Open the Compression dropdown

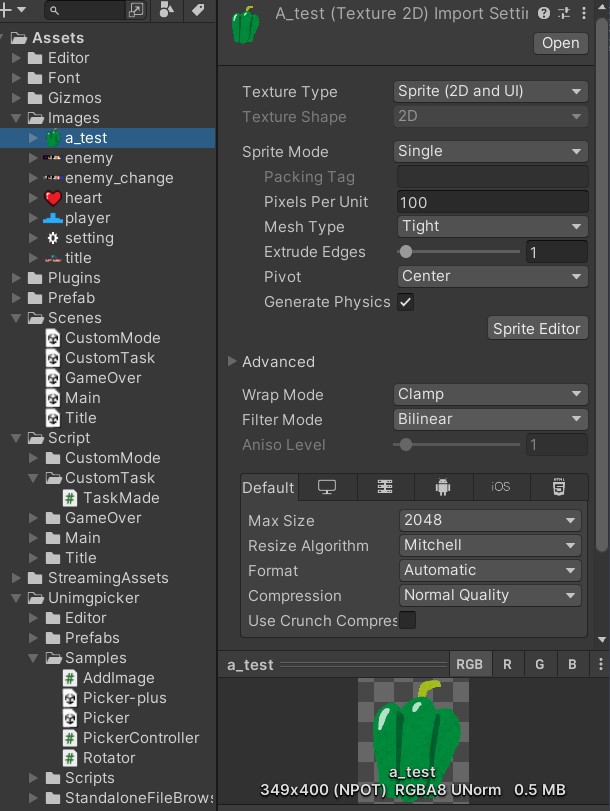coord(490,595)
